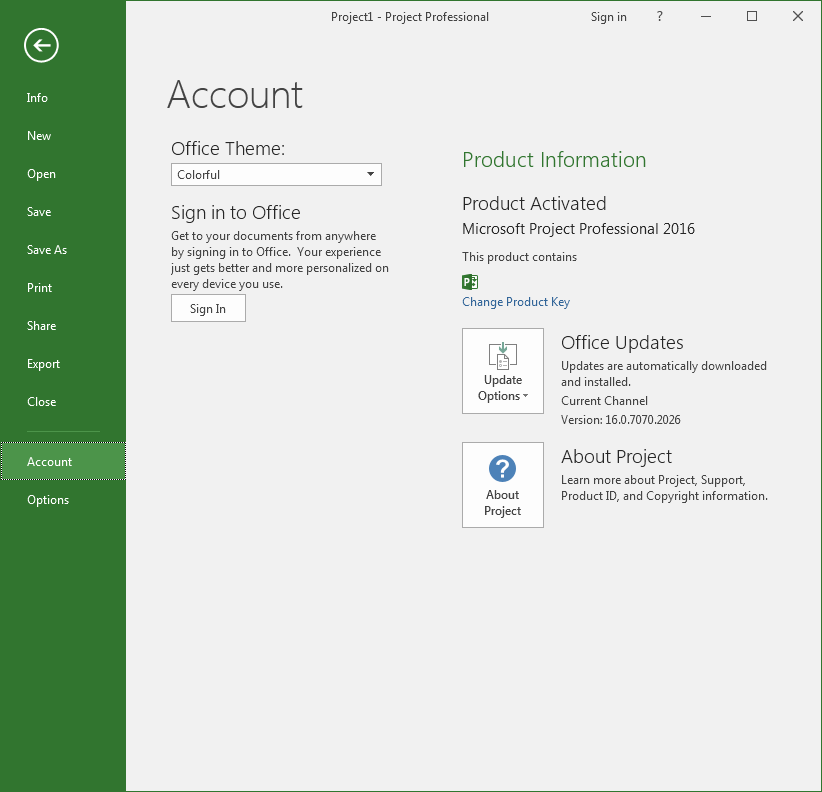822x792 pixels.
Task: Choose Close in the sidebar
Action: click(x=63, y=402)
